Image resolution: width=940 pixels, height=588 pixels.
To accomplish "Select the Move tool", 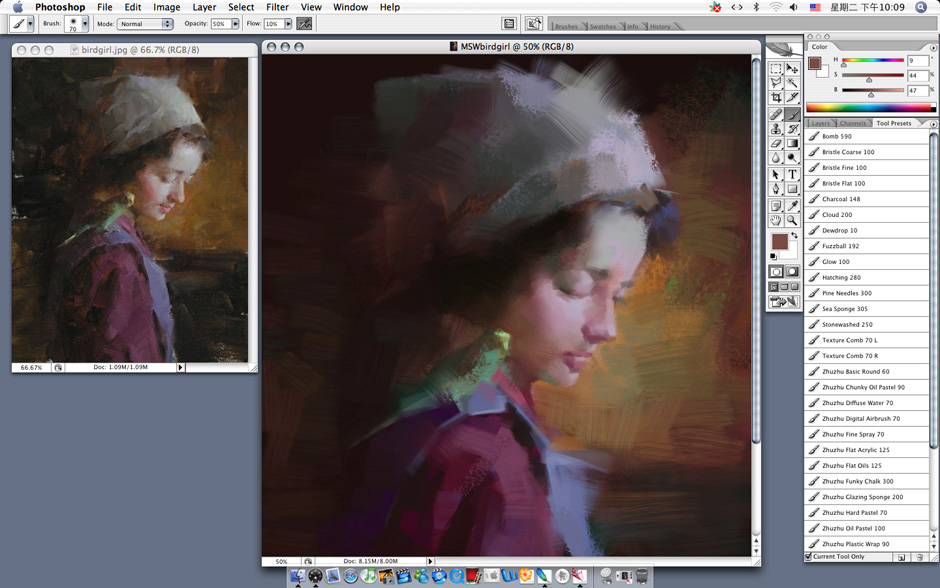I will (x=792, y=68).
